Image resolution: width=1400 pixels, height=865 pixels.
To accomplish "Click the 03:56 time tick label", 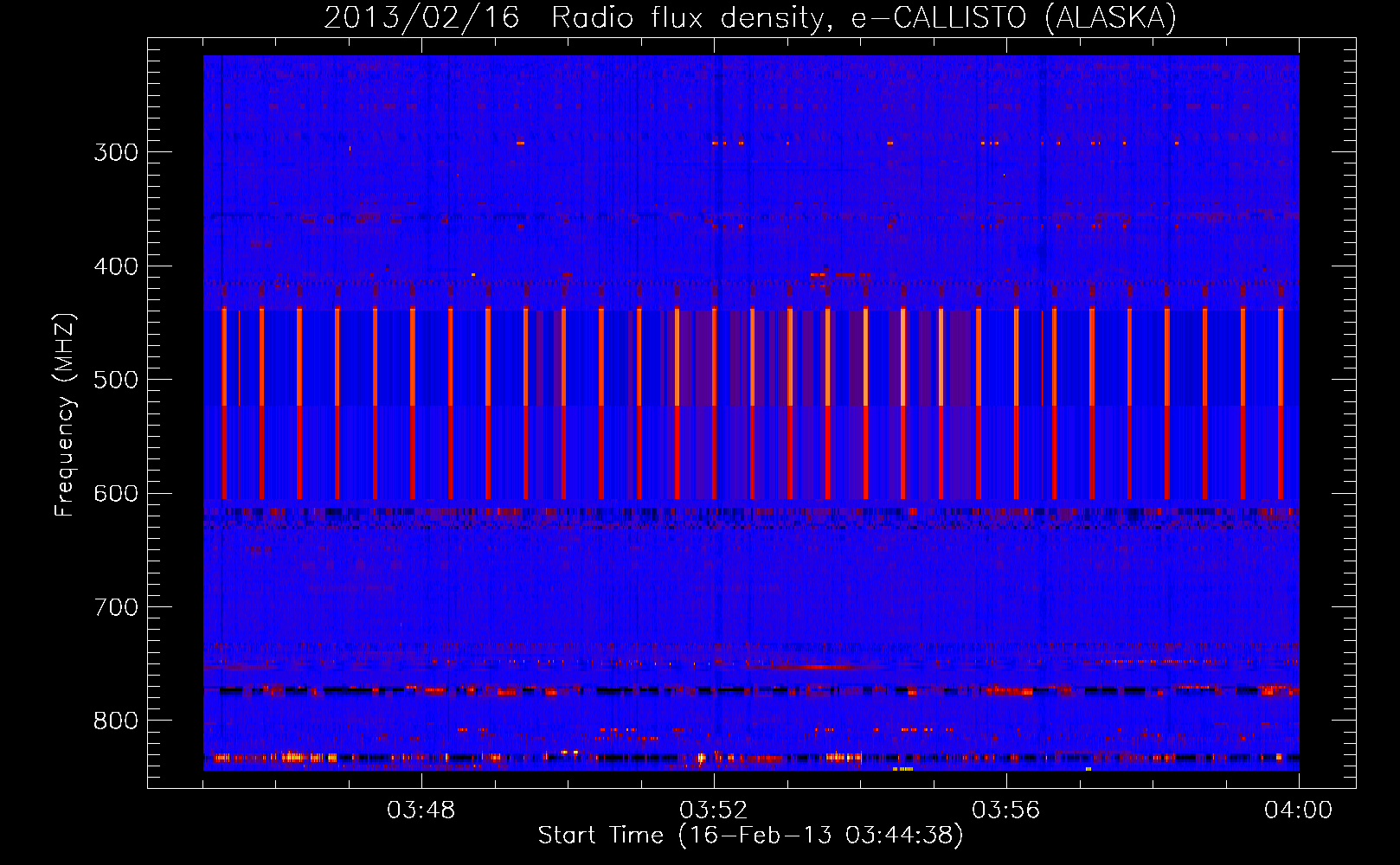I will point(1006,811).
